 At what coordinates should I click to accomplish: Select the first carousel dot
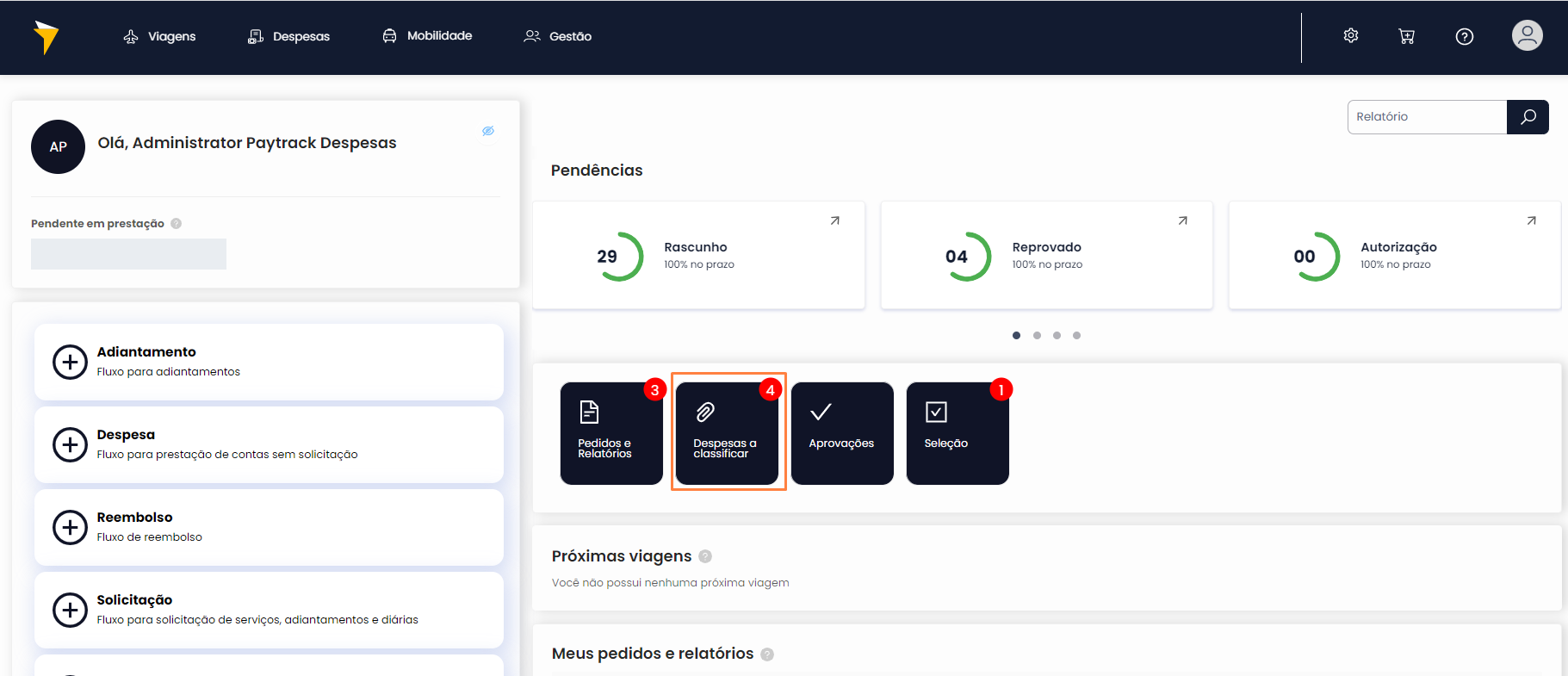click(1017, 335)
